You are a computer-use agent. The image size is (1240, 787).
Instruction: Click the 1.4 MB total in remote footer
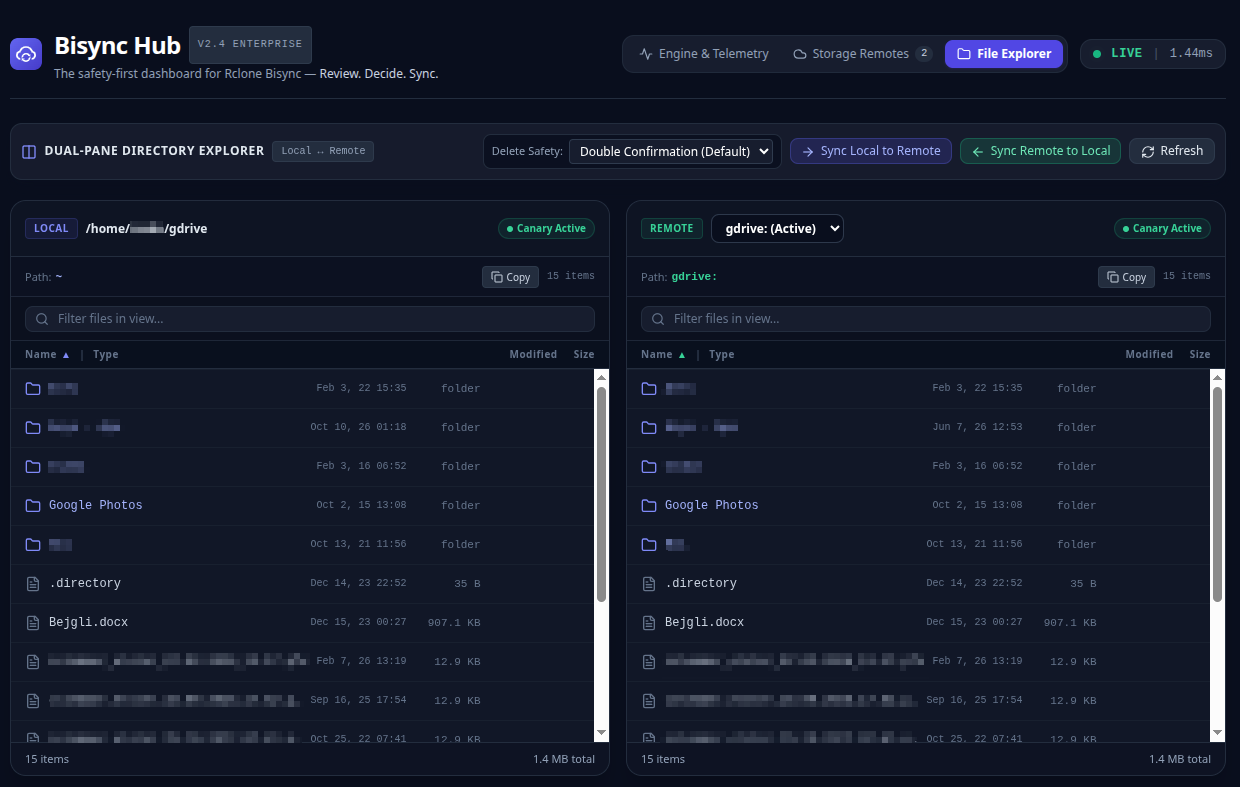pos(1180,759)
